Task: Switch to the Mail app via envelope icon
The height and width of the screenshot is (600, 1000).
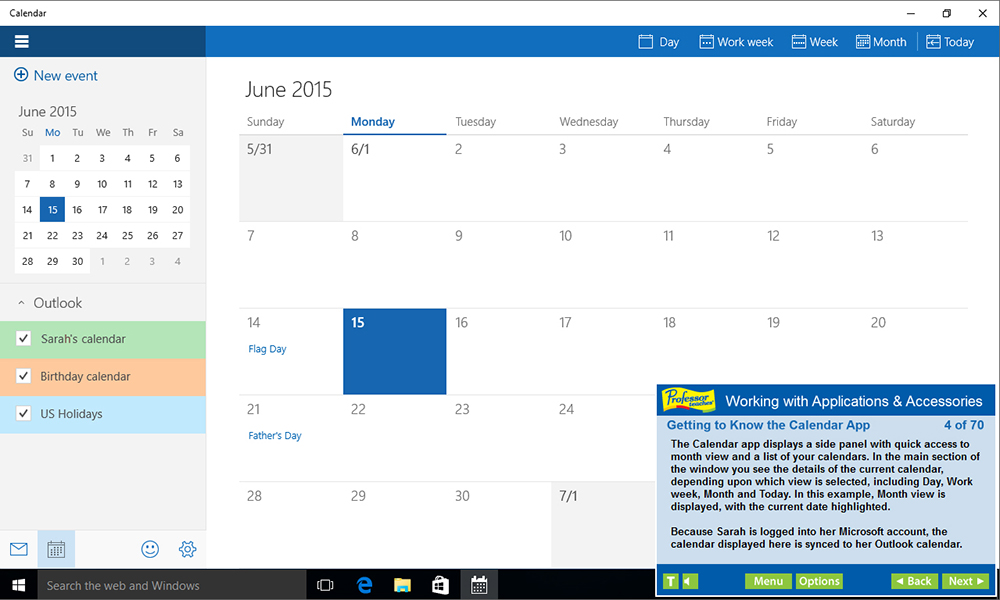Action: (18, 548)
